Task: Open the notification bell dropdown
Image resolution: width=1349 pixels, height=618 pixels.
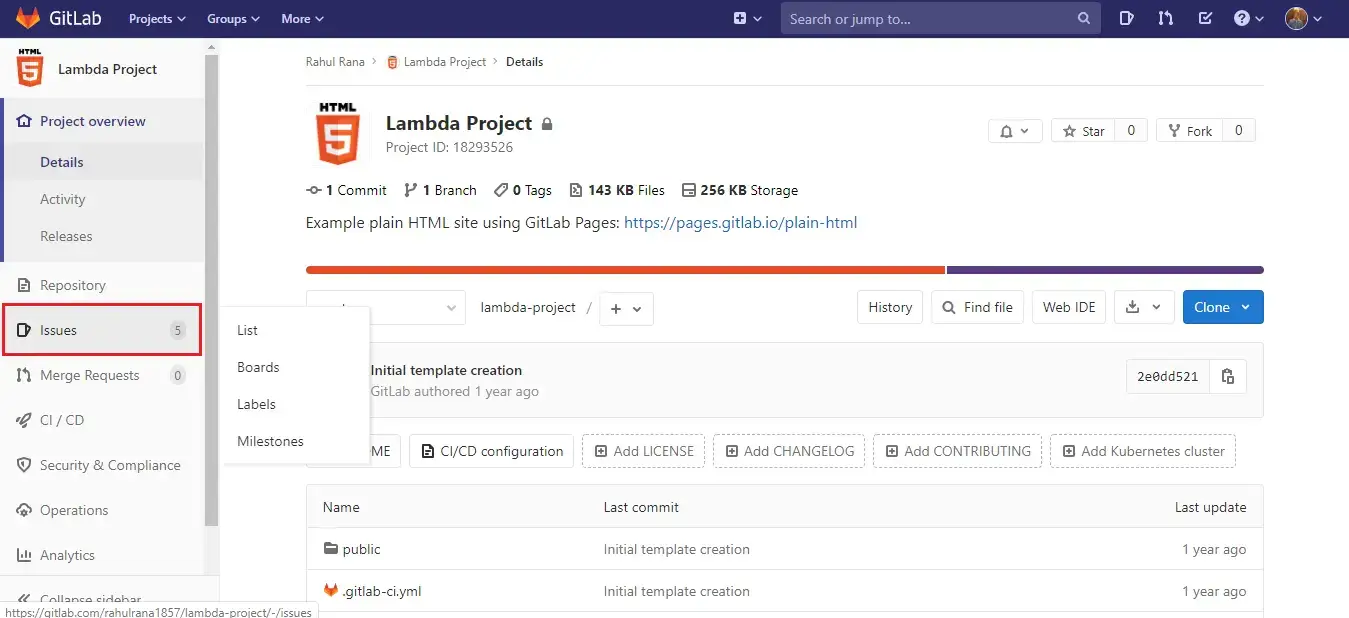Action: [x=1015, y=131]
